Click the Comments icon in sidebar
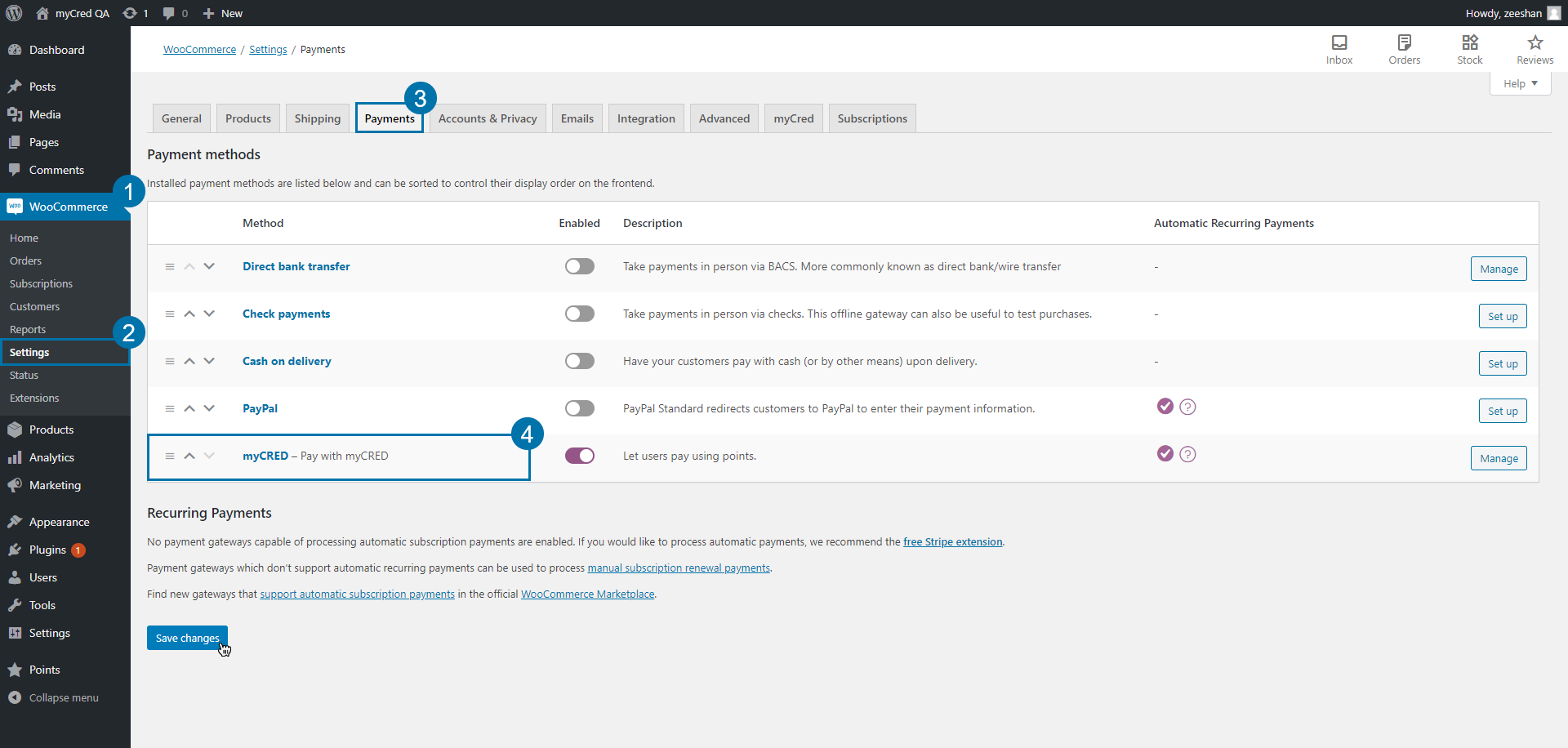1568x748 pixels. pyautogui.click(x=15, y=170)
